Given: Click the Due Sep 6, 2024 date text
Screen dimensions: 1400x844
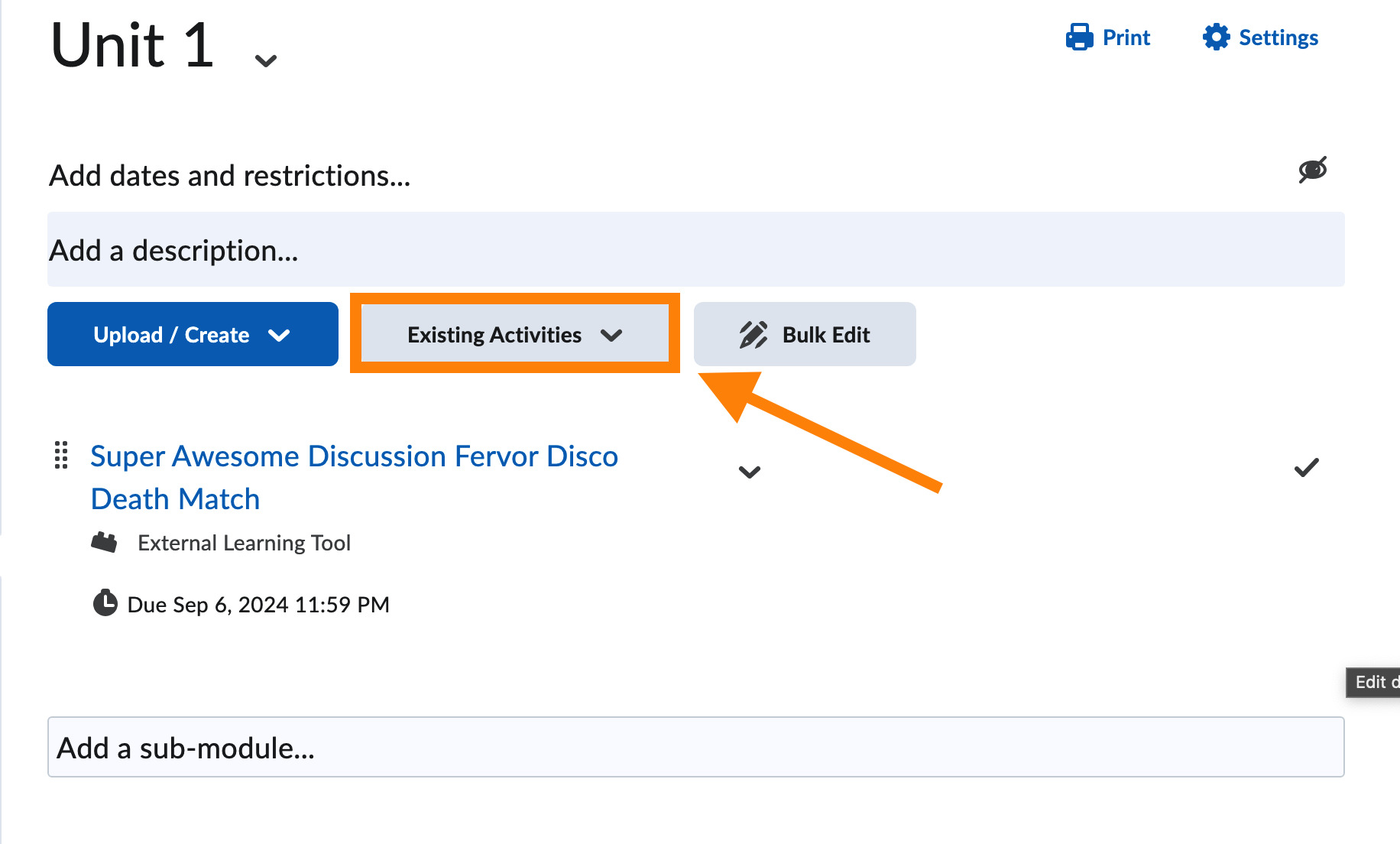Looking at the screenshot, I should 258,603.
